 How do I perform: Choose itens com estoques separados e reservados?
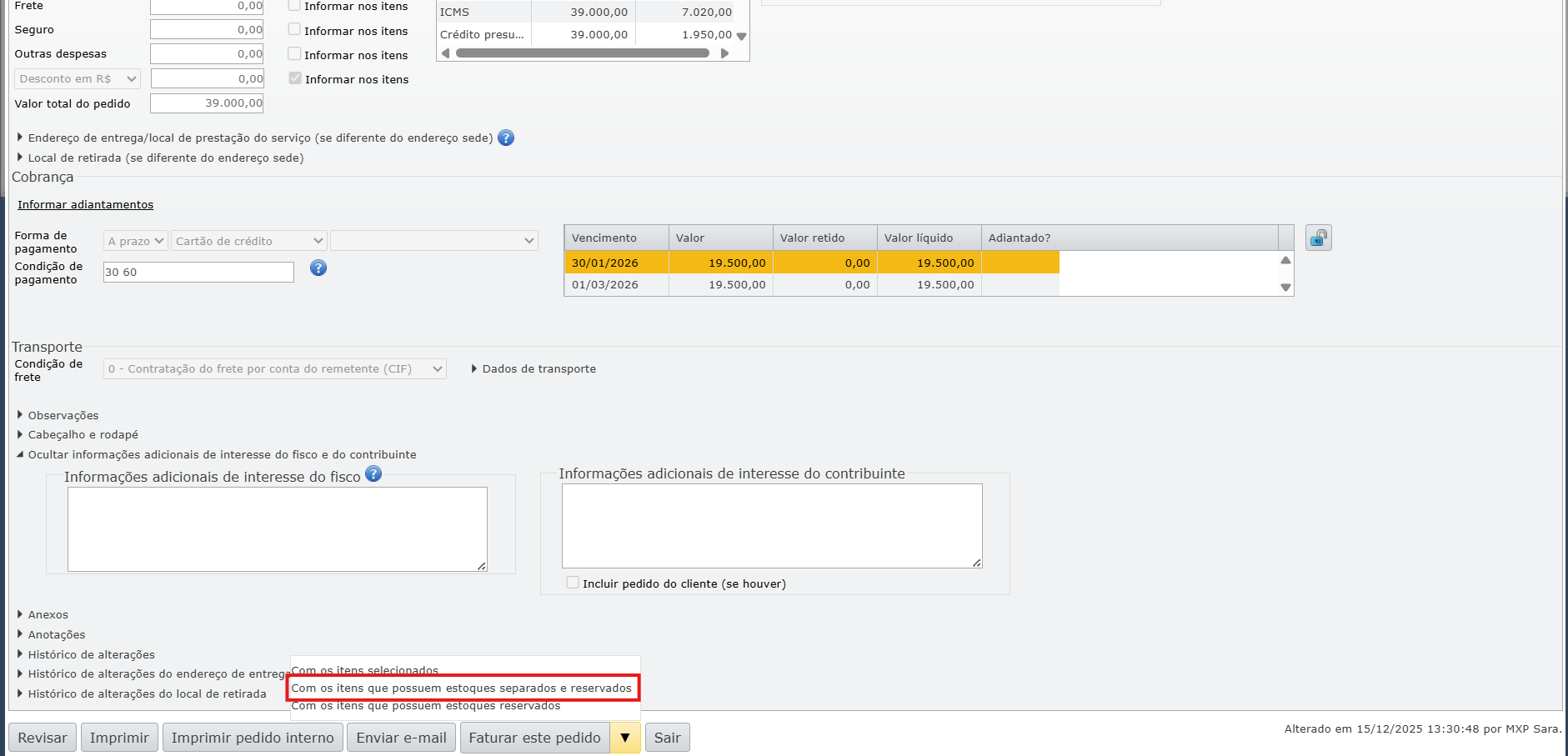click(463, 688)
